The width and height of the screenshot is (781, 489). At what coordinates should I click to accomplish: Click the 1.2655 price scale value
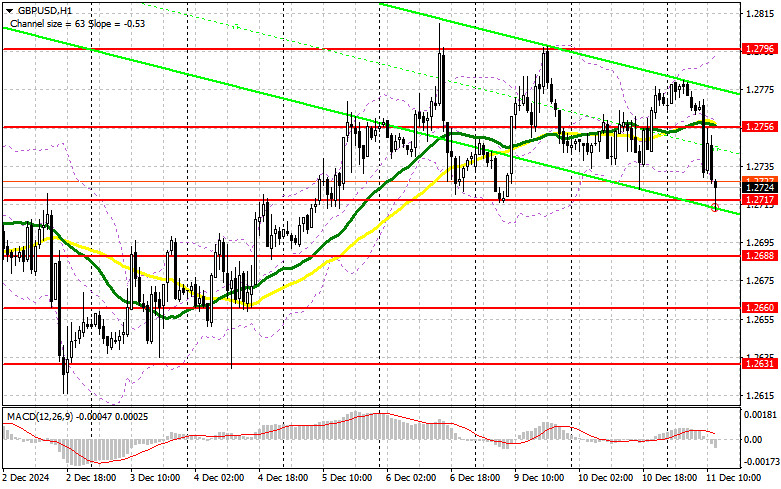point(760,319)
